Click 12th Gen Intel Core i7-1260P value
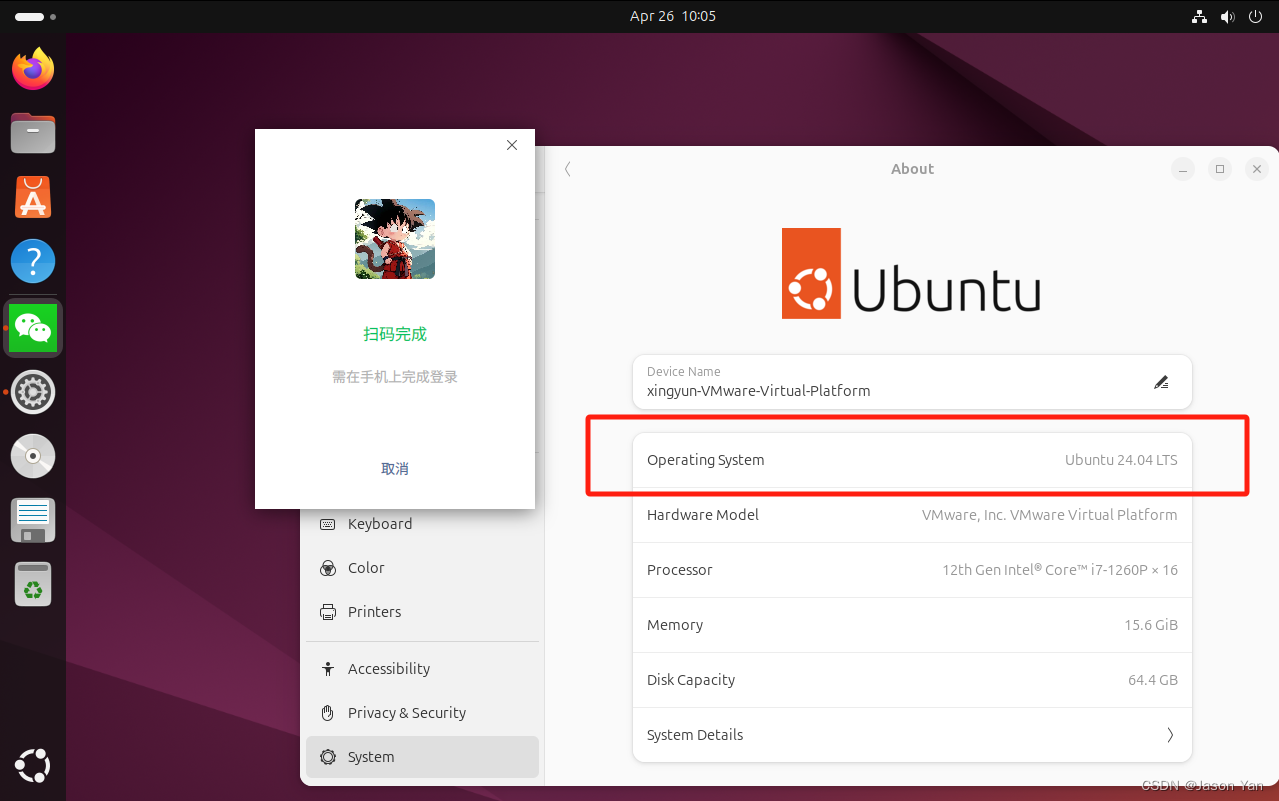This screenshot has height=801, width=1279. pos(1060,570)
